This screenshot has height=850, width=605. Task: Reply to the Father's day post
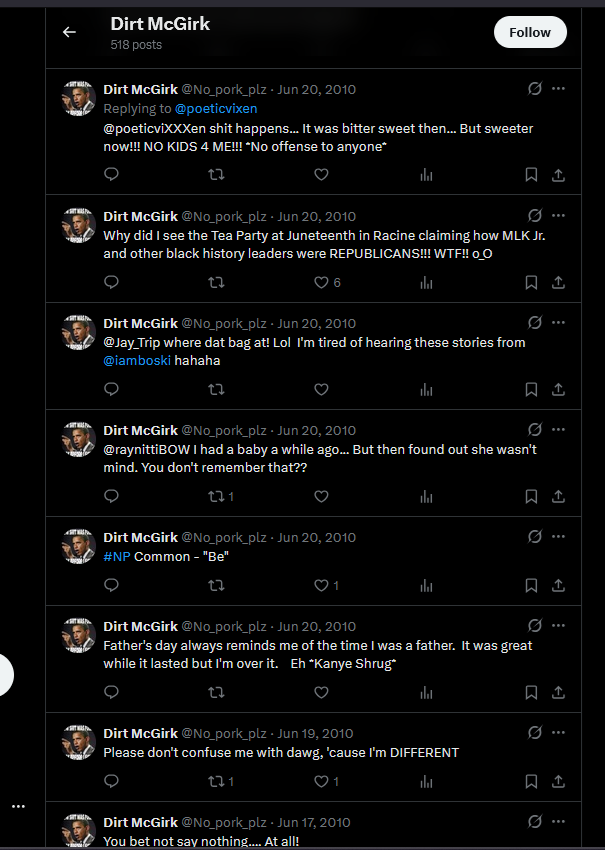click(111, 692)
